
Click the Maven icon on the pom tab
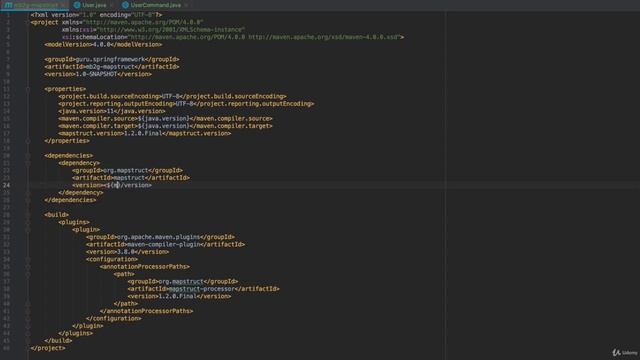(8, 5)
